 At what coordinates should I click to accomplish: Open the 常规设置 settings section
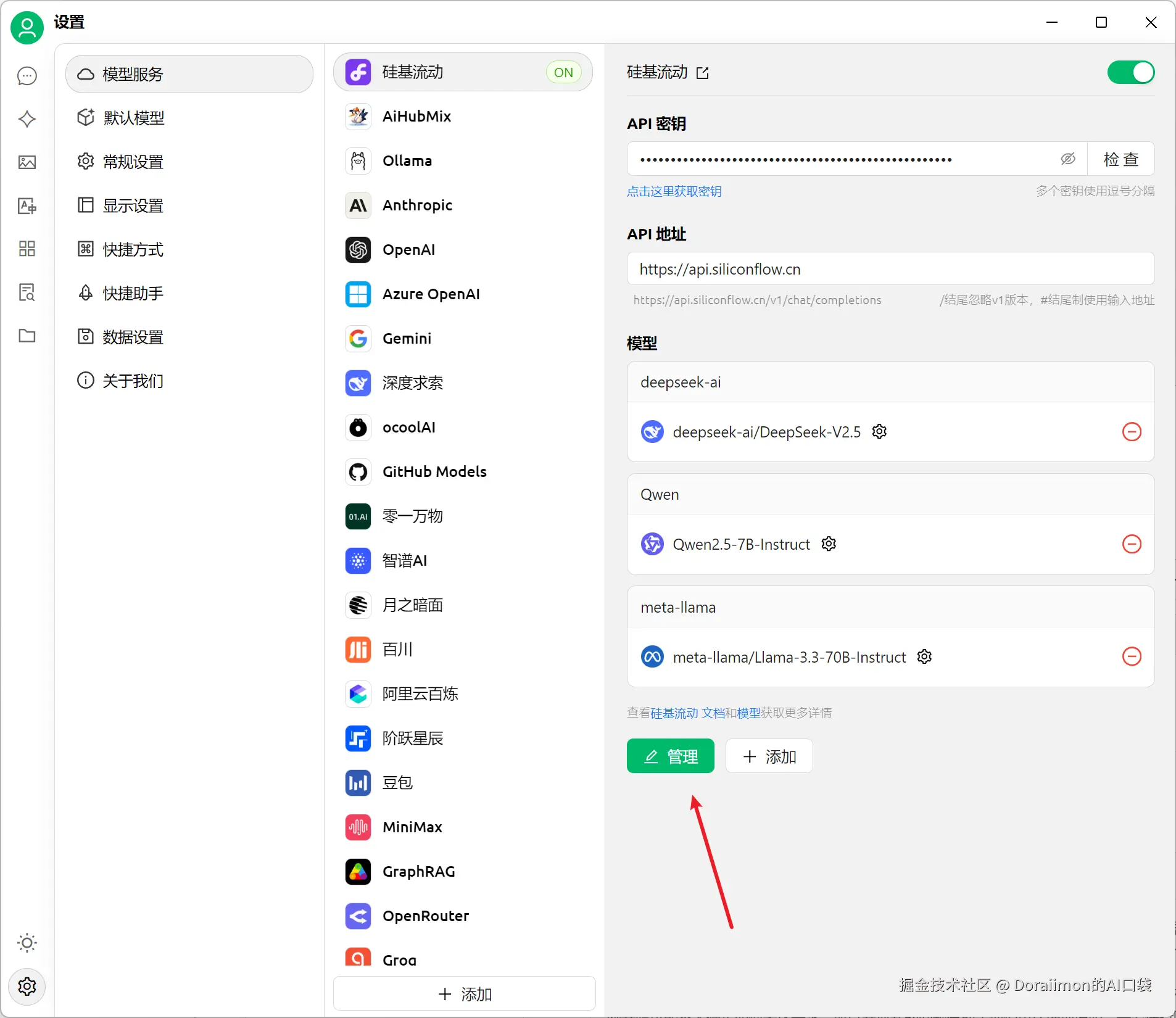point(189,162)
